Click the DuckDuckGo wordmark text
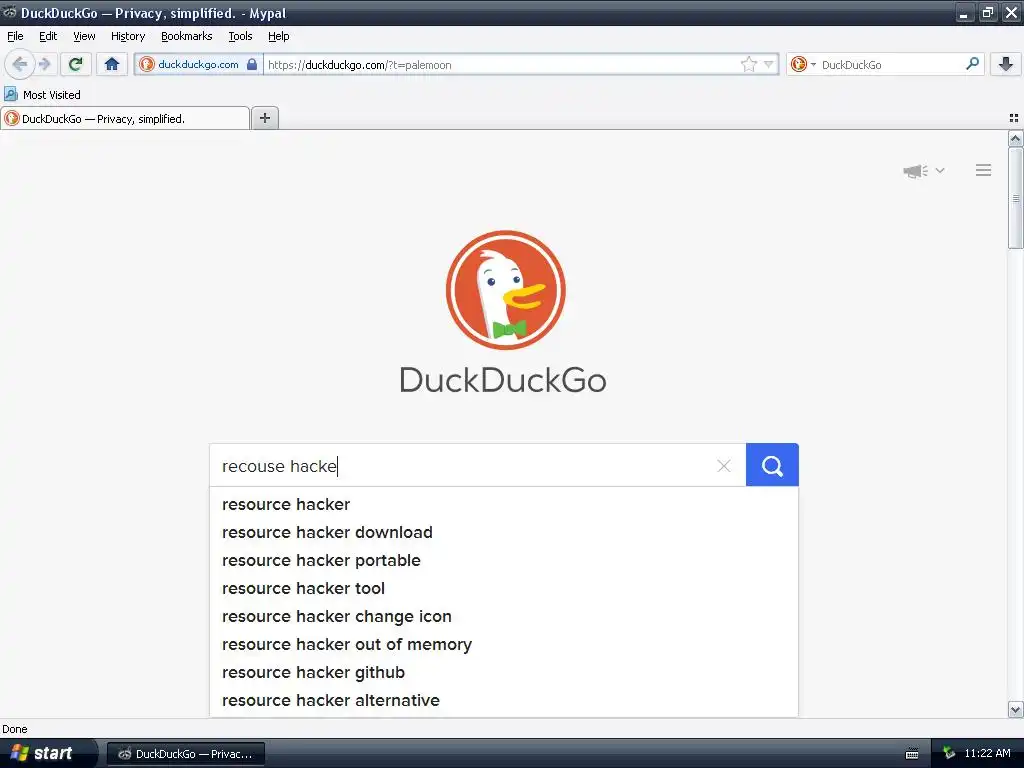The height and width of the screenshot is (768, 1024). click(503, 380)
